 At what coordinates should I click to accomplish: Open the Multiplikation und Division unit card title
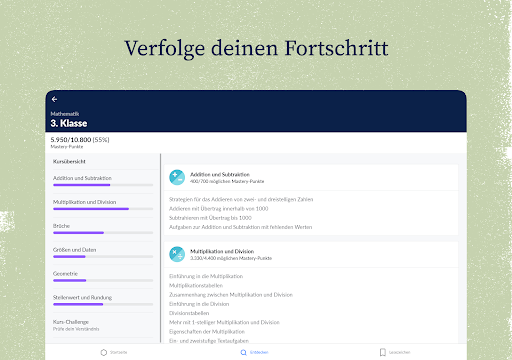222,251
